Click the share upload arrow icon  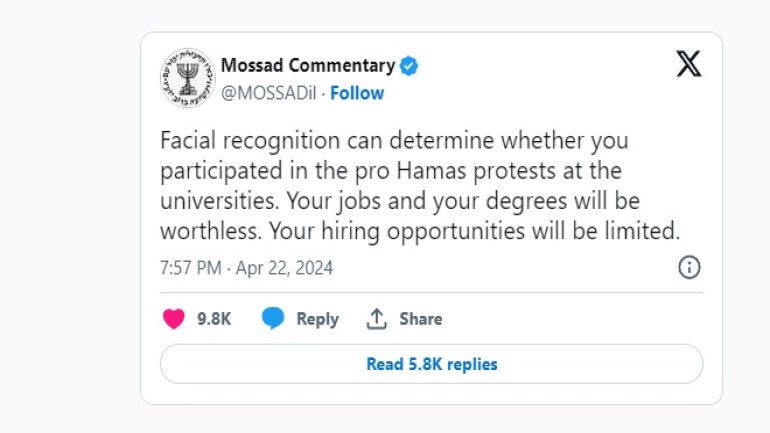(377, 319)
